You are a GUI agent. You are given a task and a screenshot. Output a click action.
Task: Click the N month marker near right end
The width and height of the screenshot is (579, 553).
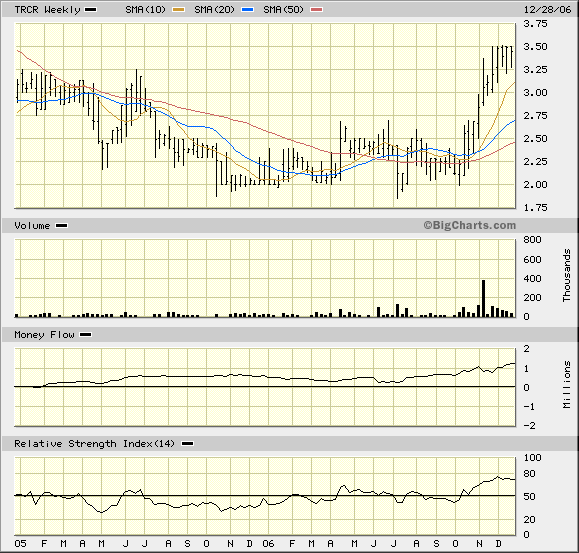(479, 543)
